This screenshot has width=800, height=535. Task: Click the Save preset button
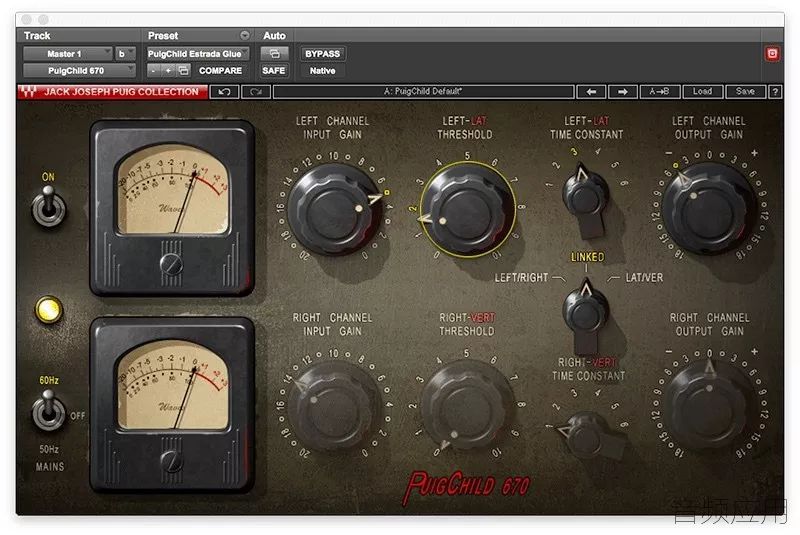745,92
